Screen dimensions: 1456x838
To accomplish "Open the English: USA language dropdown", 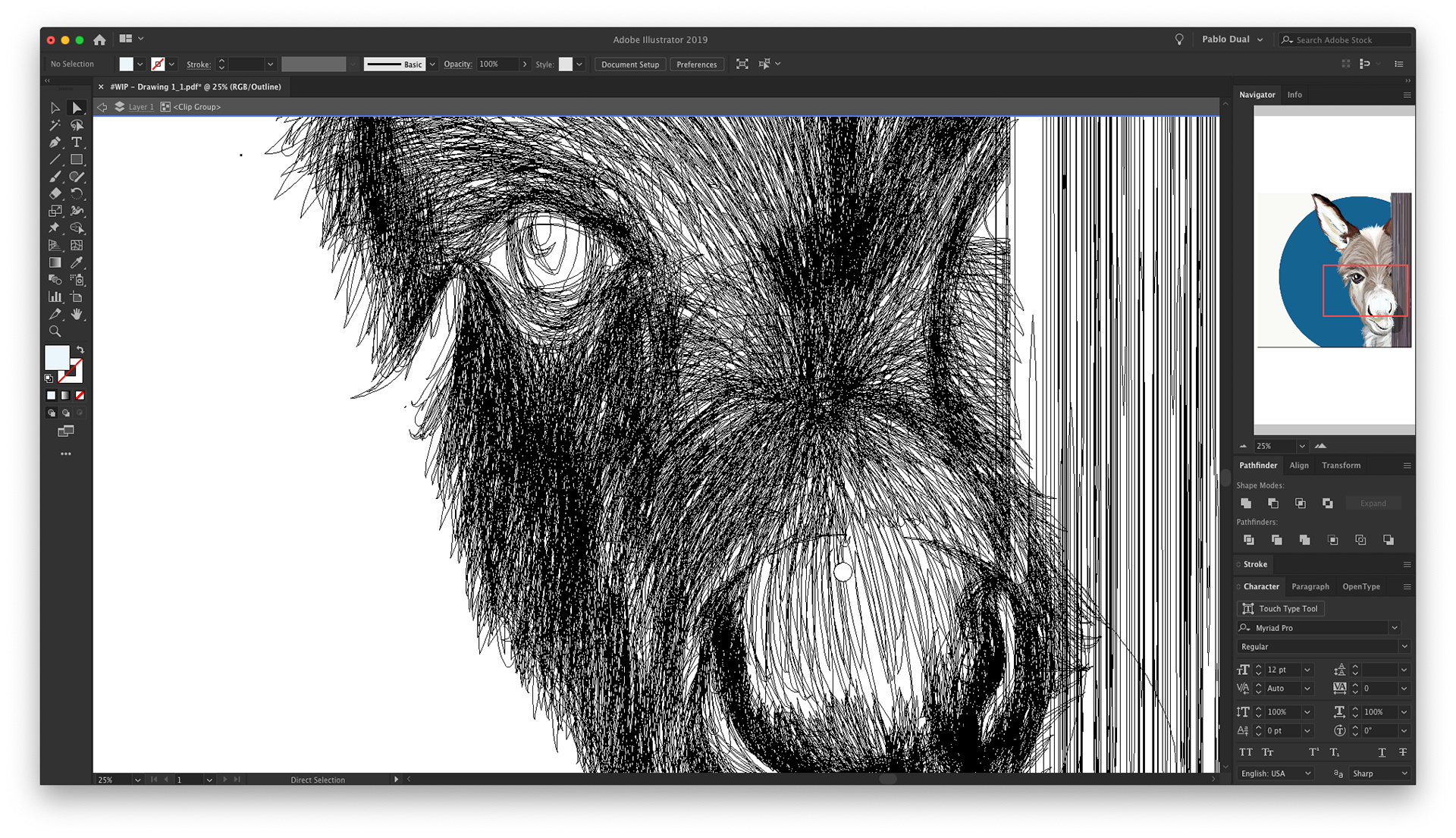I will point(1307,774).
